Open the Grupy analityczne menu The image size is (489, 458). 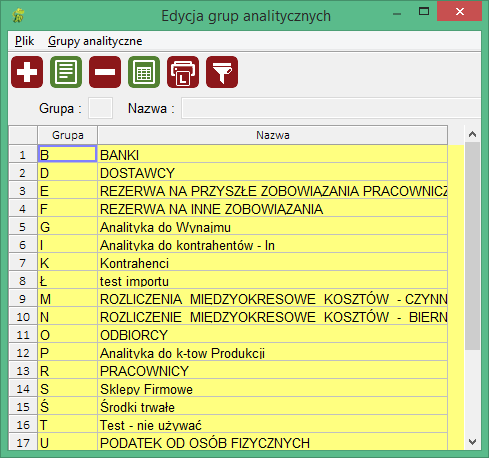pos(95,41)
